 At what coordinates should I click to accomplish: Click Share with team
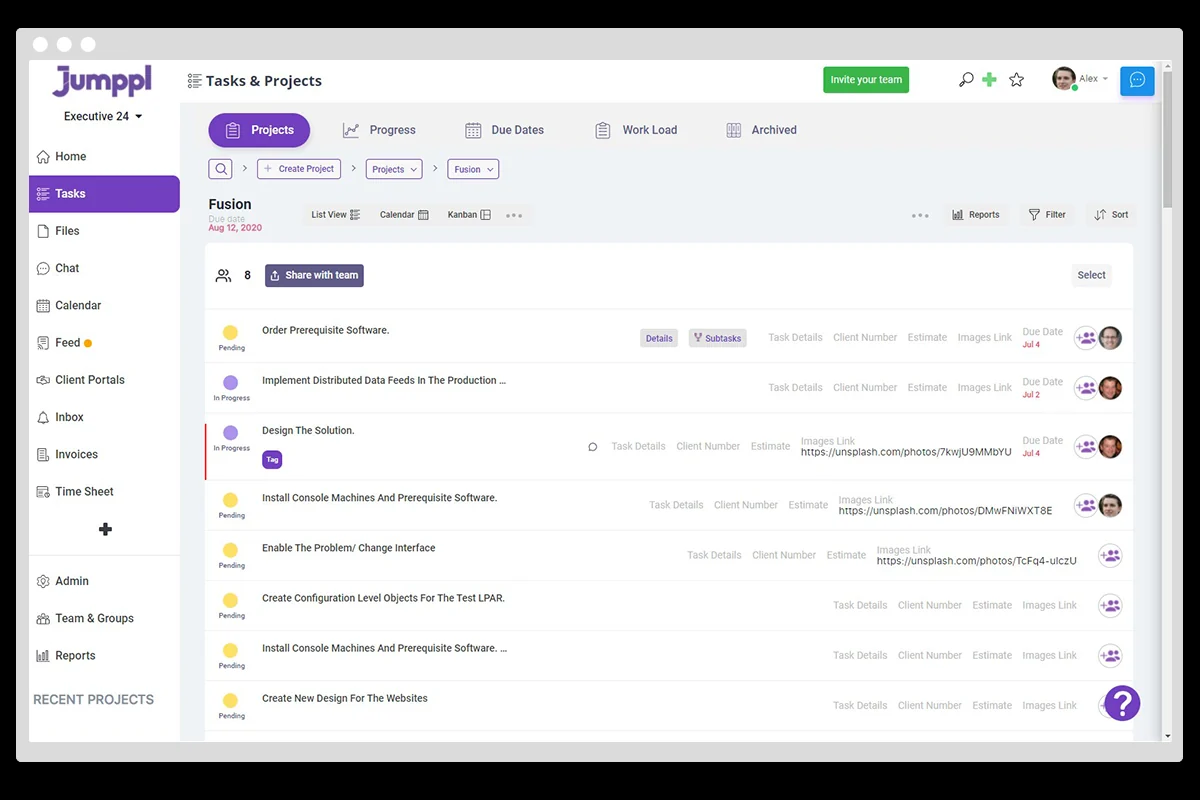314,275
